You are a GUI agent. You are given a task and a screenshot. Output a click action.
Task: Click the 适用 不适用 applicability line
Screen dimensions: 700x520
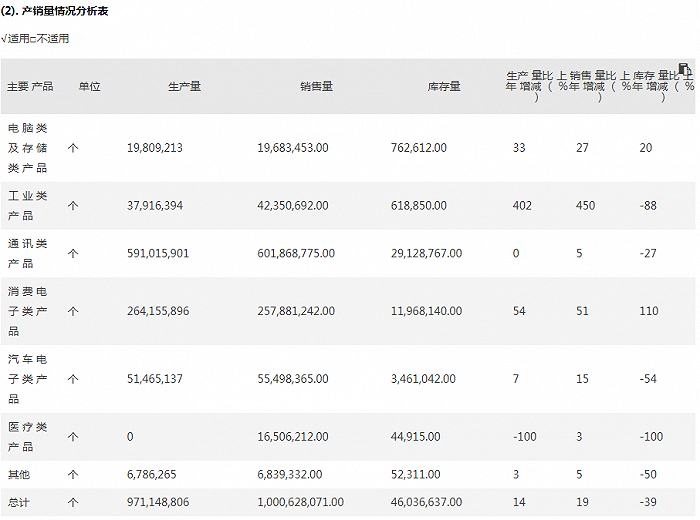pyautogui.click(x=36, y=38)
